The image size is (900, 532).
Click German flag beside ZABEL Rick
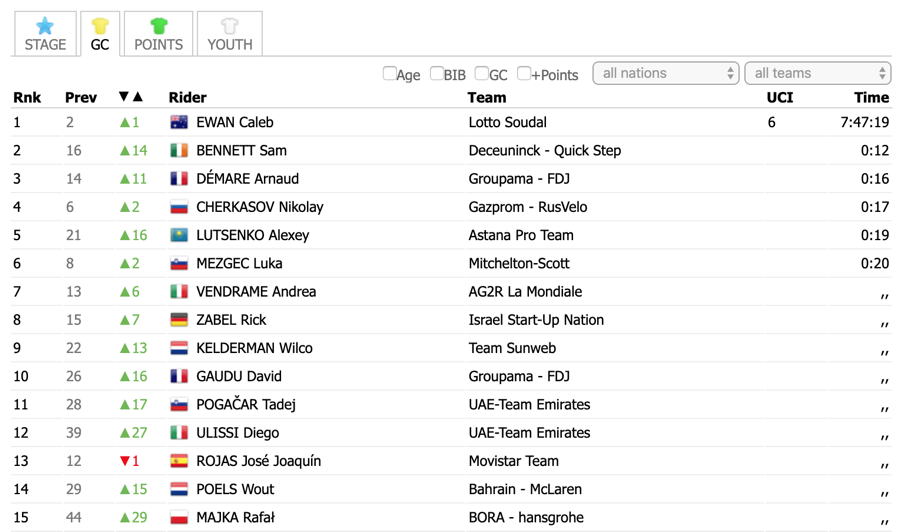pyautogui.click(x=179, y=320)
